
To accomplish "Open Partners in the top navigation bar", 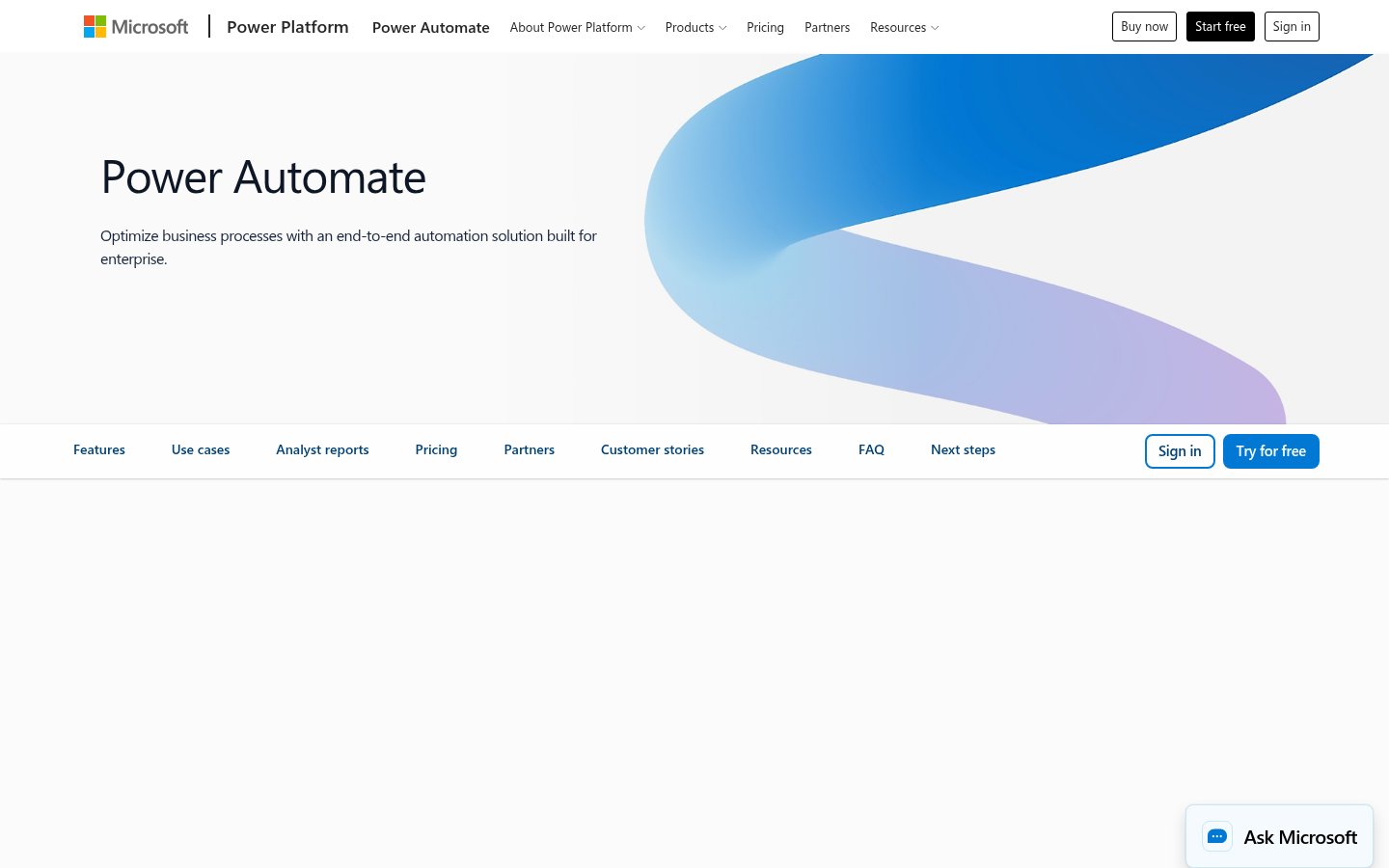I will click(827, 27).
